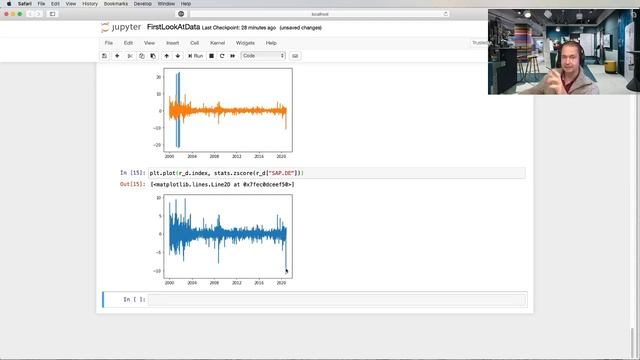Image resolution: width=640 pixels, height=360 pixels.
Task: Click the empty code cell input
Action: click(337, 300)
